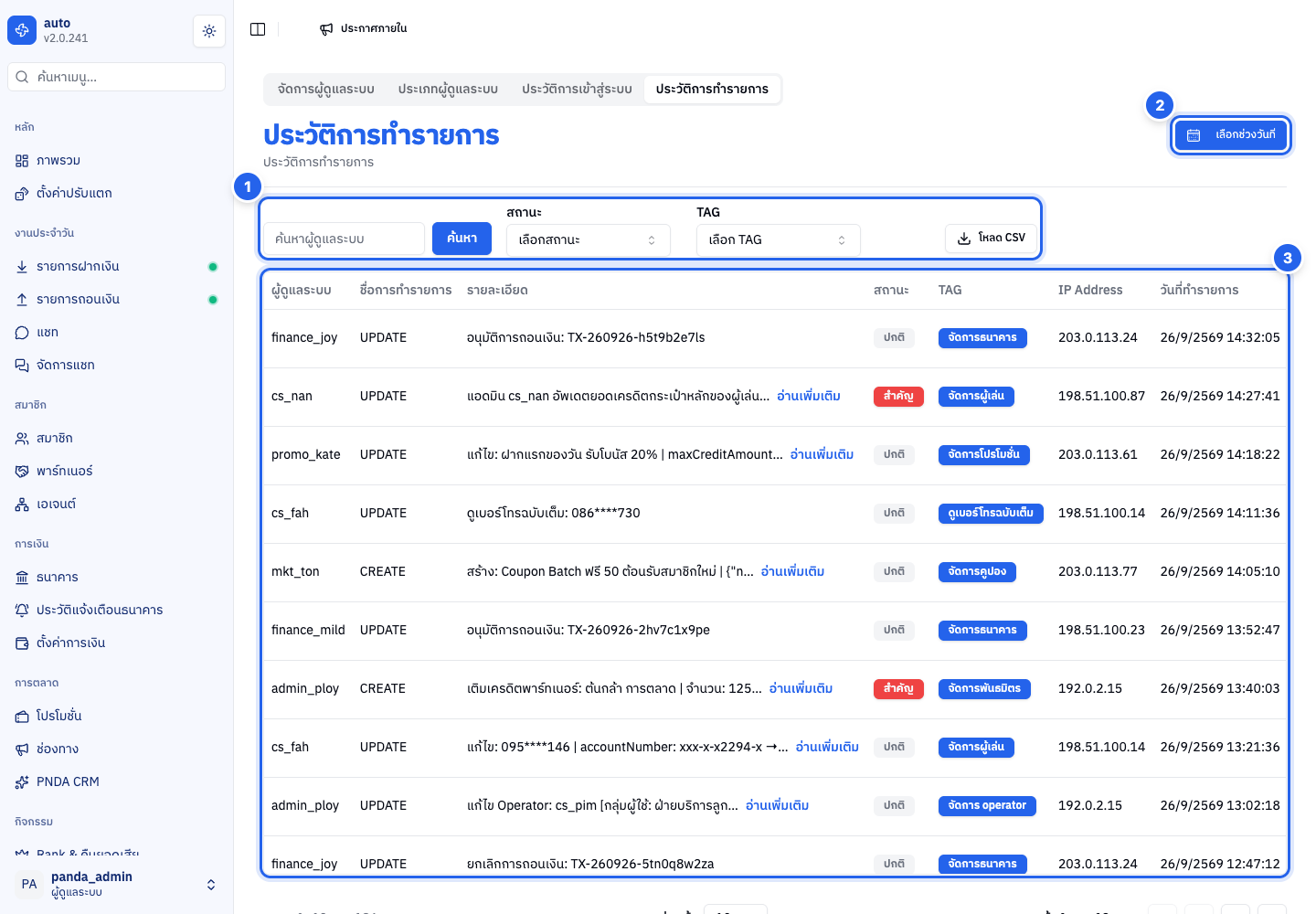The height and width of the screenshot is (914, 1316).
Task: Click ดูเบอร์โทรฉบับเต็ม tag badge
Action: [991, 514]
